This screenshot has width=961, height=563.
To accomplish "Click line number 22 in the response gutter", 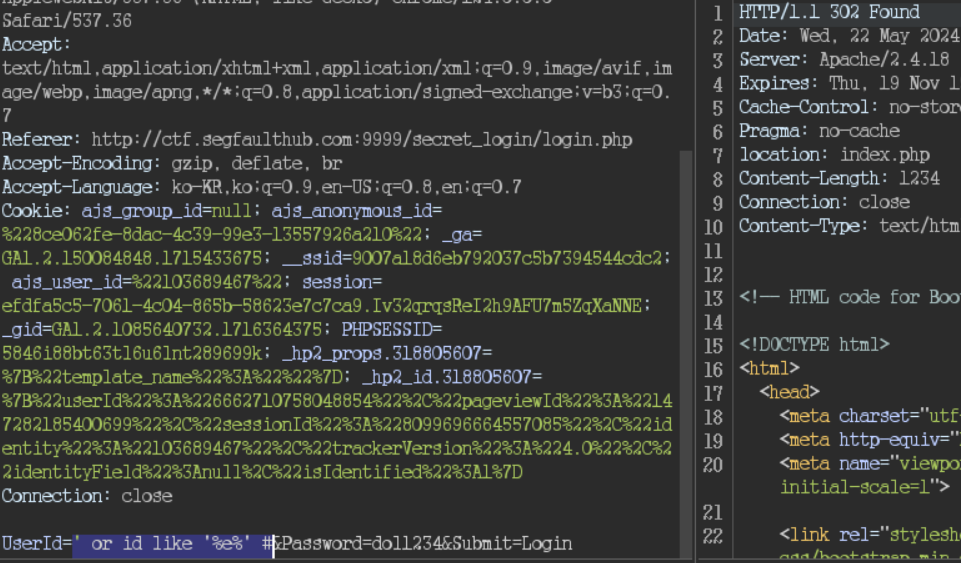I will pos(712,536).
